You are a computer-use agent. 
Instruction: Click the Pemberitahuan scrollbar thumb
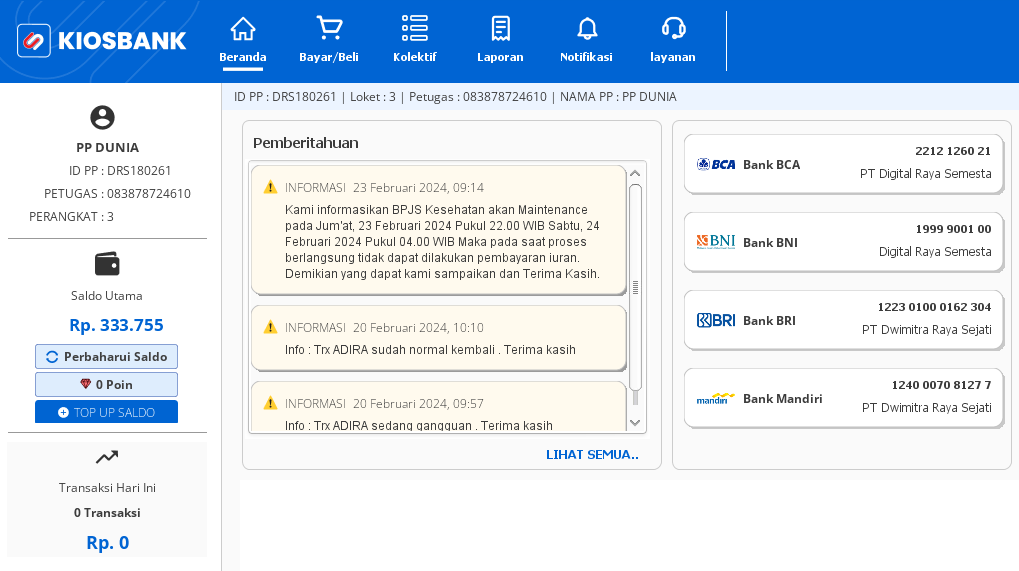(636, 287)
